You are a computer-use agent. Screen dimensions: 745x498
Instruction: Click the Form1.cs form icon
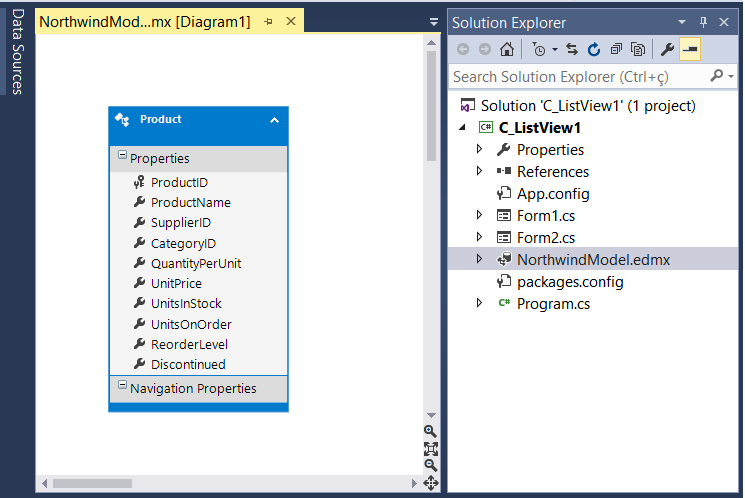(504, 216)
